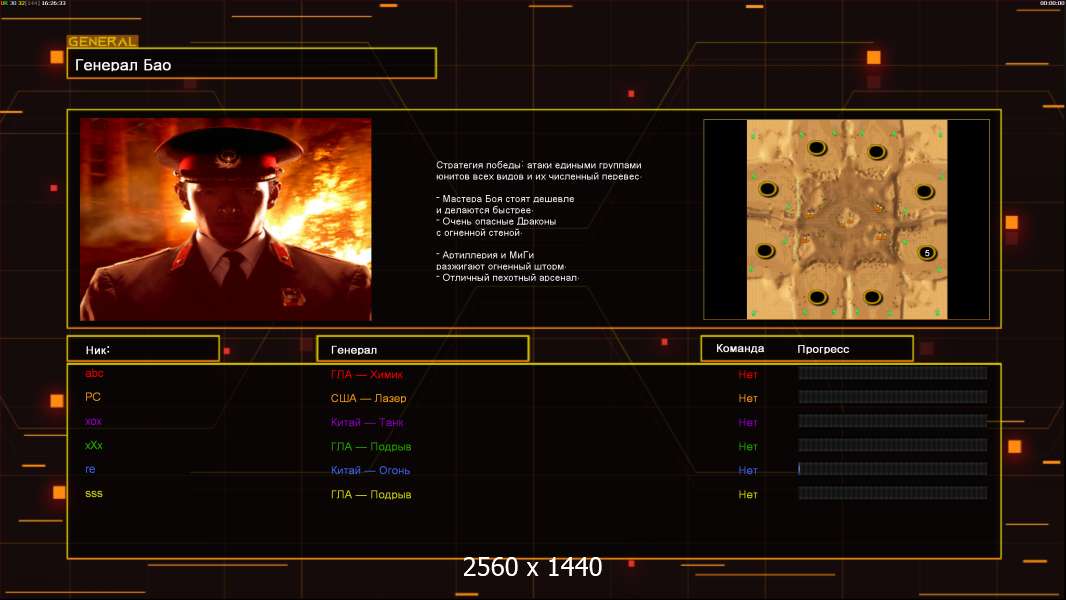The height and width of the screenshot is (600, 1066).
Task: Click the Команда column header
Action: click(740, 349)
